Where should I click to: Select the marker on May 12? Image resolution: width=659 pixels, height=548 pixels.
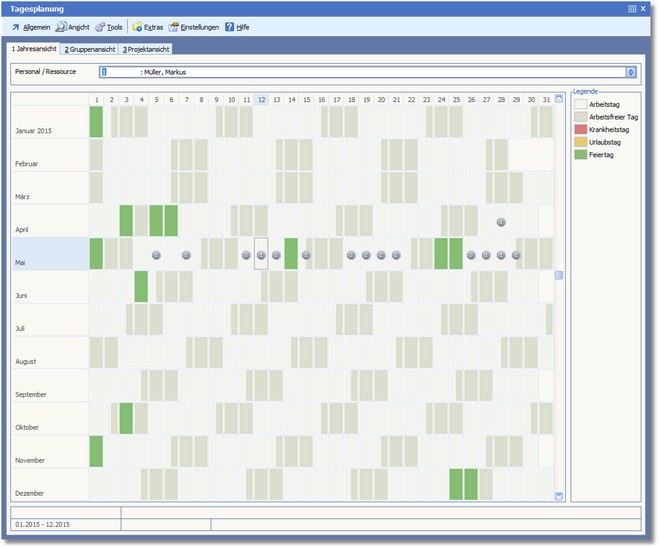pos(261,255)
